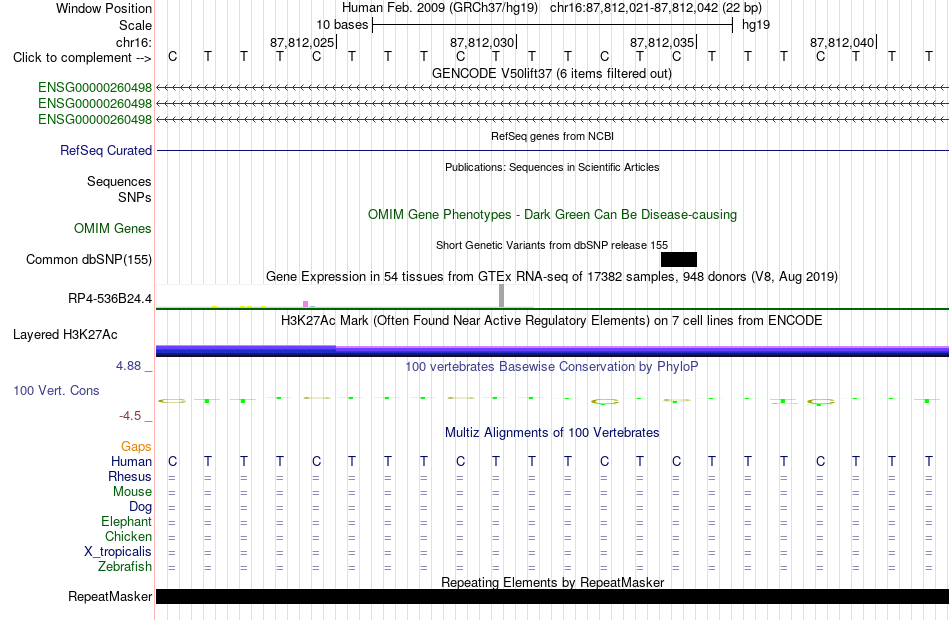
Task: Click the 'RepeatMasker' track label
Action: coord(110,596)
